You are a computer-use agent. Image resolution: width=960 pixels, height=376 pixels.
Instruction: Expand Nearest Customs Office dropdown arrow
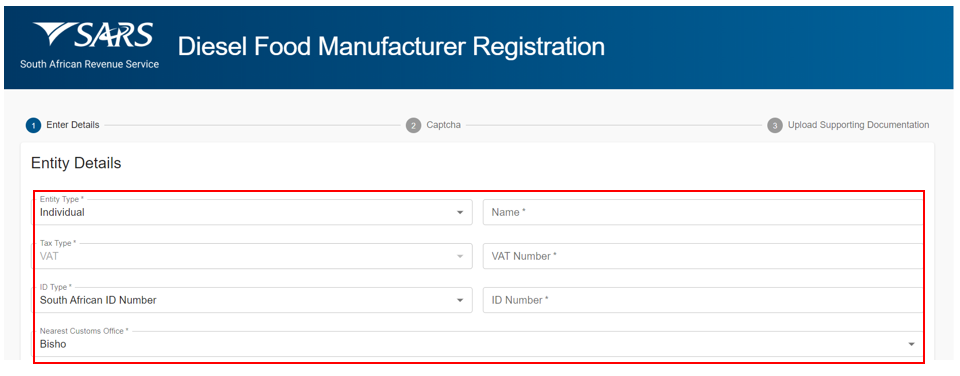pos(912,345)
